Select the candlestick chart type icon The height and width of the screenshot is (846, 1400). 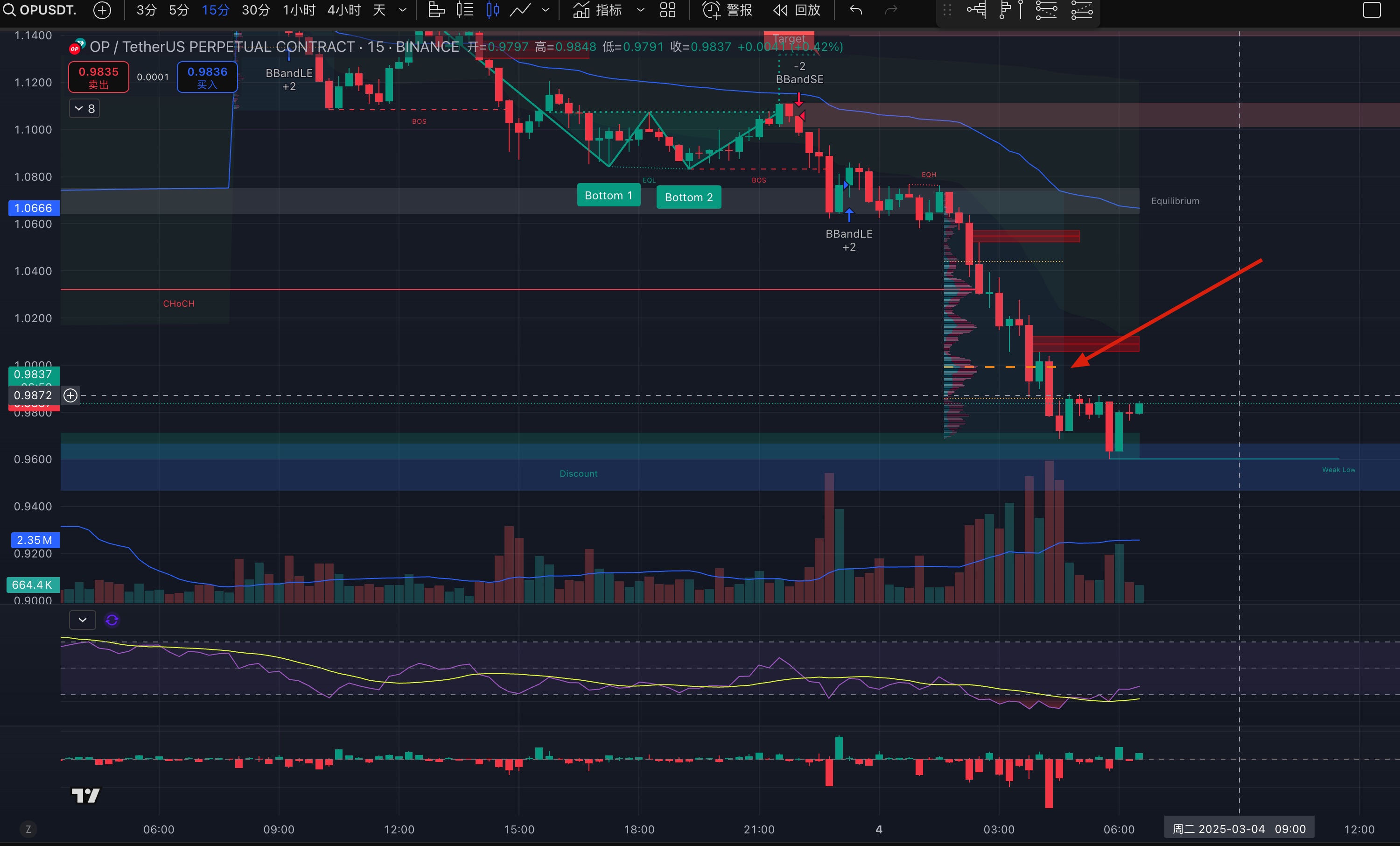(493, 10)
